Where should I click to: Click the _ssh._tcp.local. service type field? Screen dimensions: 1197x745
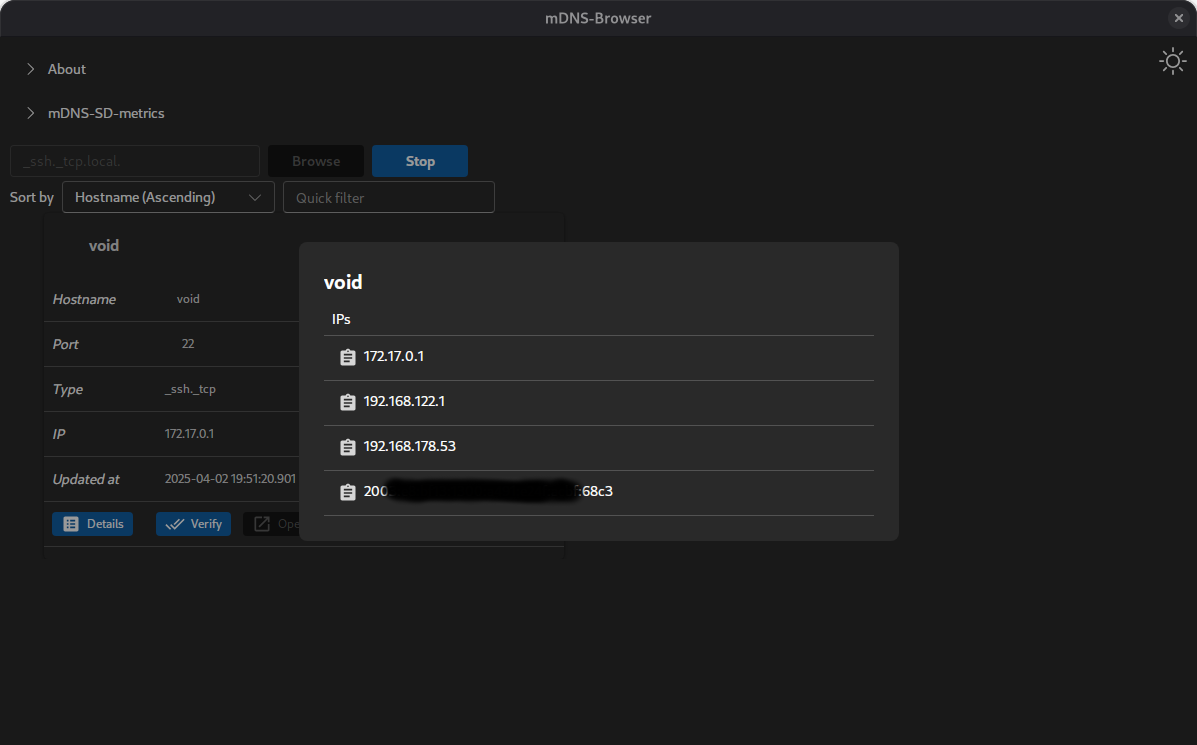coord(135,161)
